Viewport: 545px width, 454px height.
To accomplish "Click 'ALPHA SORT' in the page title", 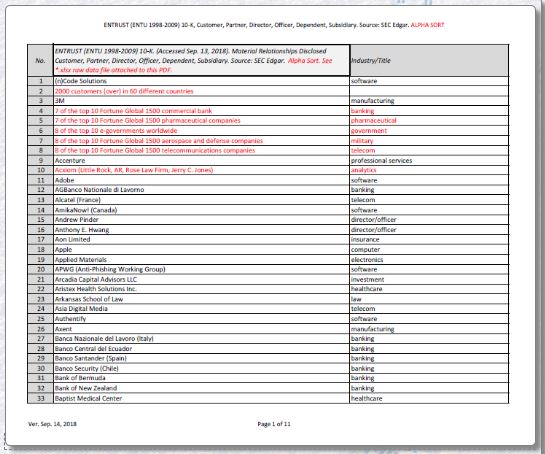I will [x=427, y=25].
